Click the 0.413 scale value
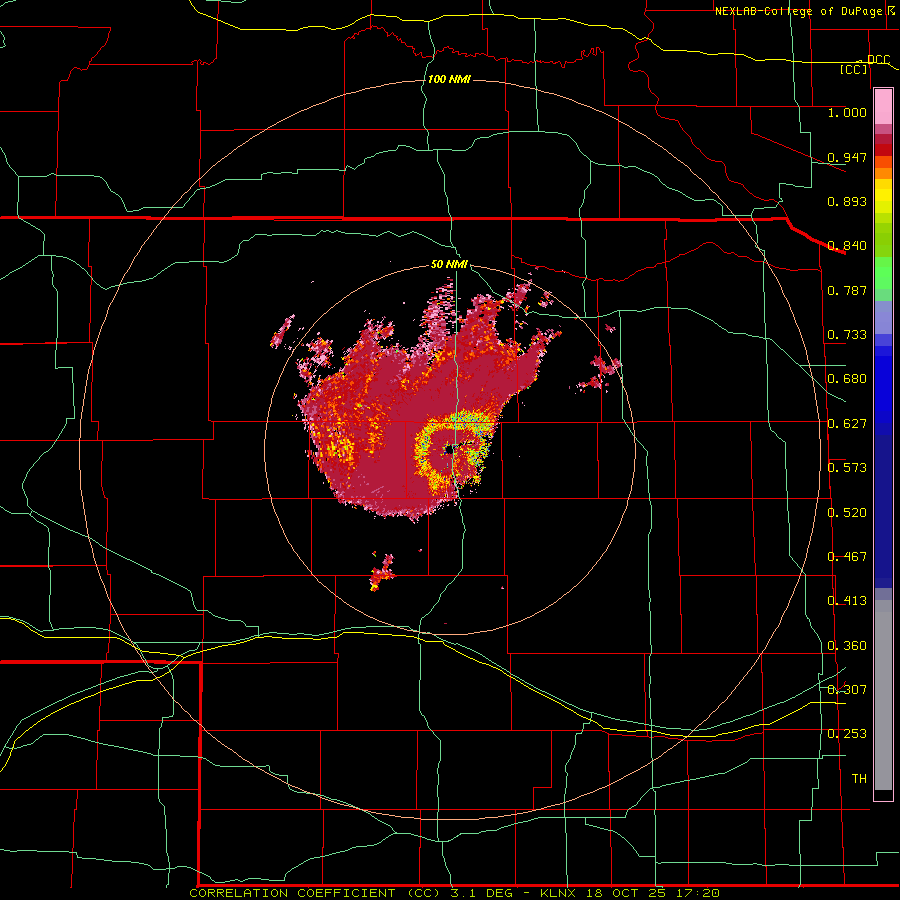 (847, 601)
